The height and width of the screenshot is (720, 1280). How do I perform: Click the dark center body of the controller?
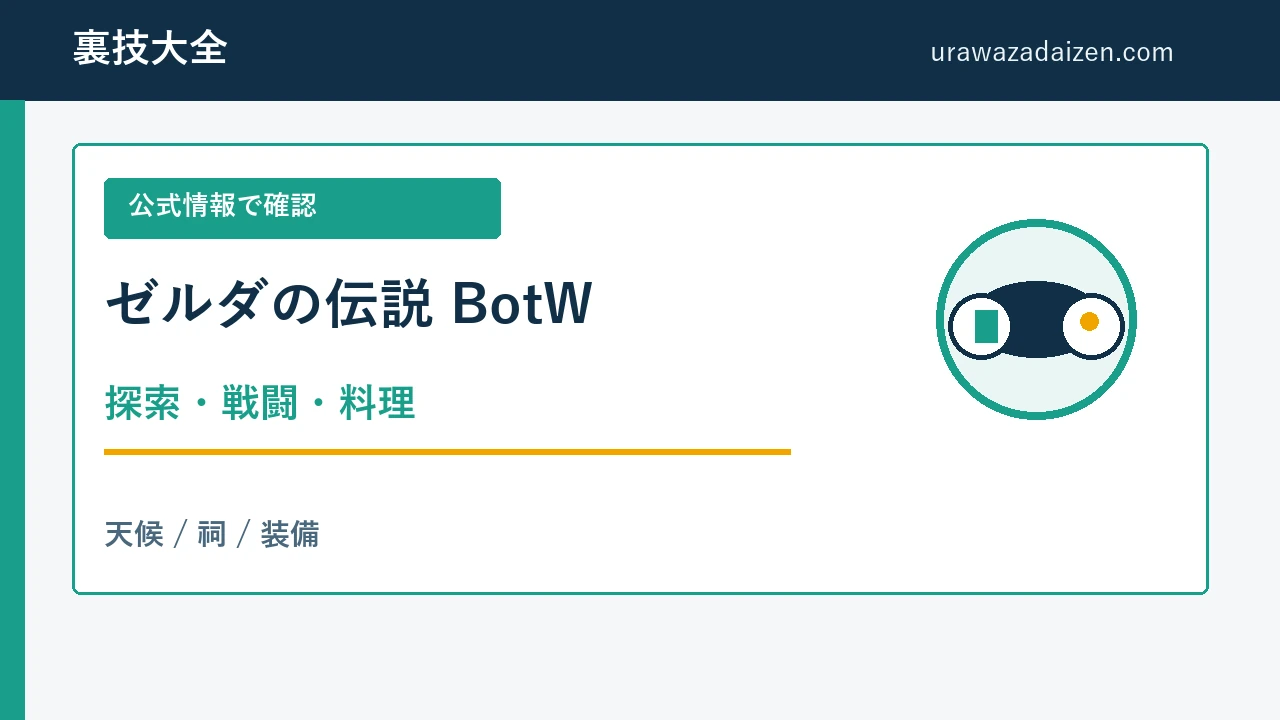1036,320
